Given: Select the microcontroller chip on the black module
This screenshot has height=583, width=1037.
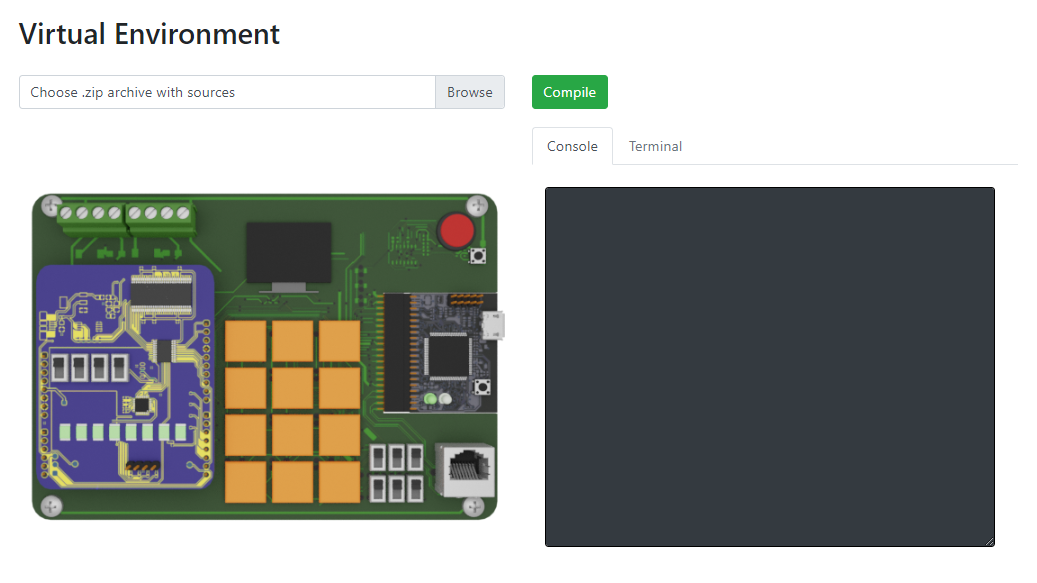Looking at the screenshot, I should click(x=447, y=355).
